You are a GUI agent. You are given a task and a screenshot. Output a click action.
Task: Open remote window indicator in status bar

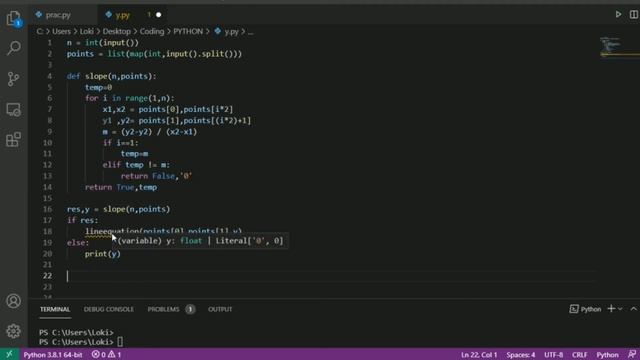(x=9, y=354)
